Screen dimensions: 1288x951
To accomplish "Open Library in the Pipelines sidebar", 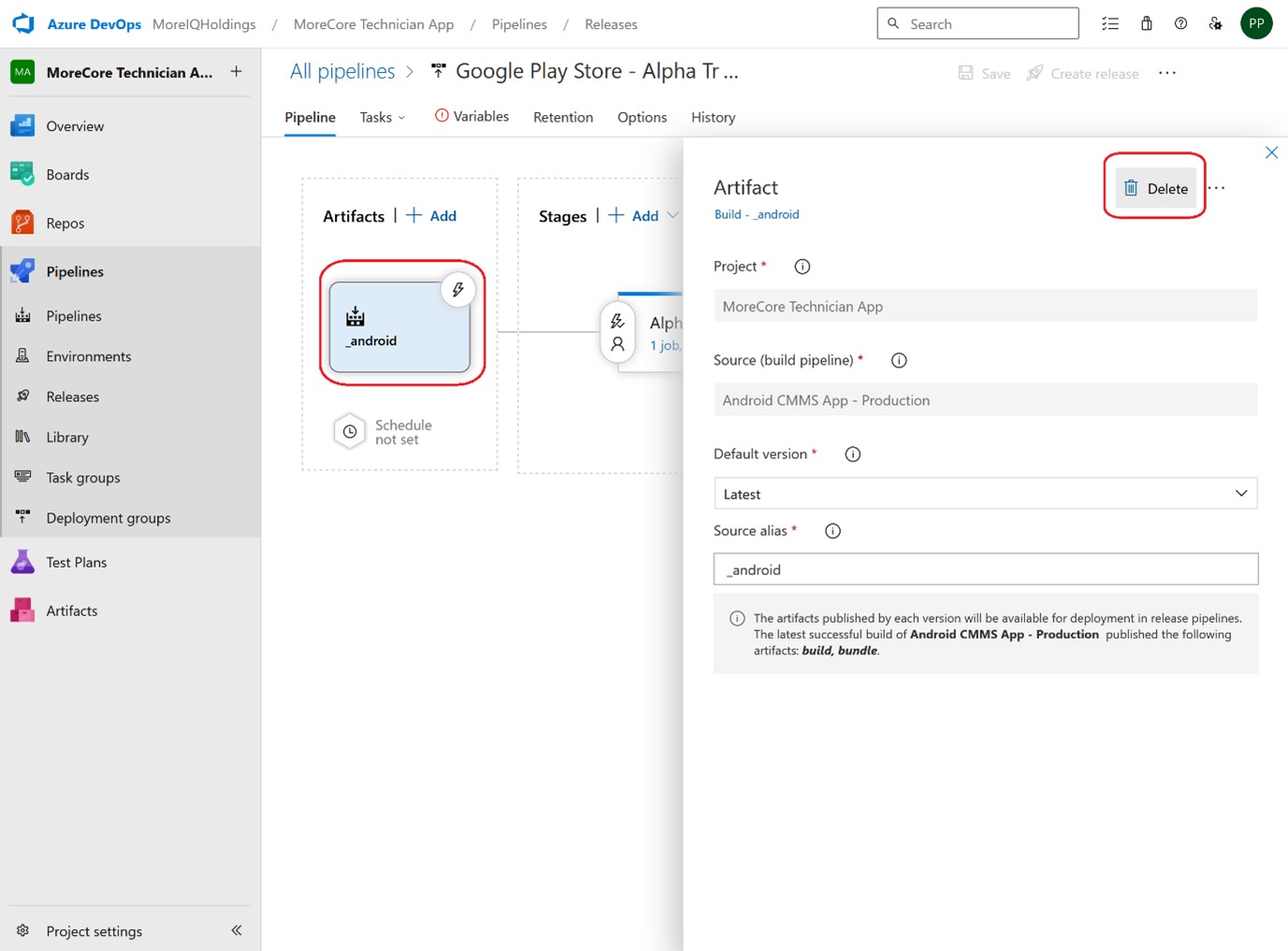I will (x=67, y=437).
